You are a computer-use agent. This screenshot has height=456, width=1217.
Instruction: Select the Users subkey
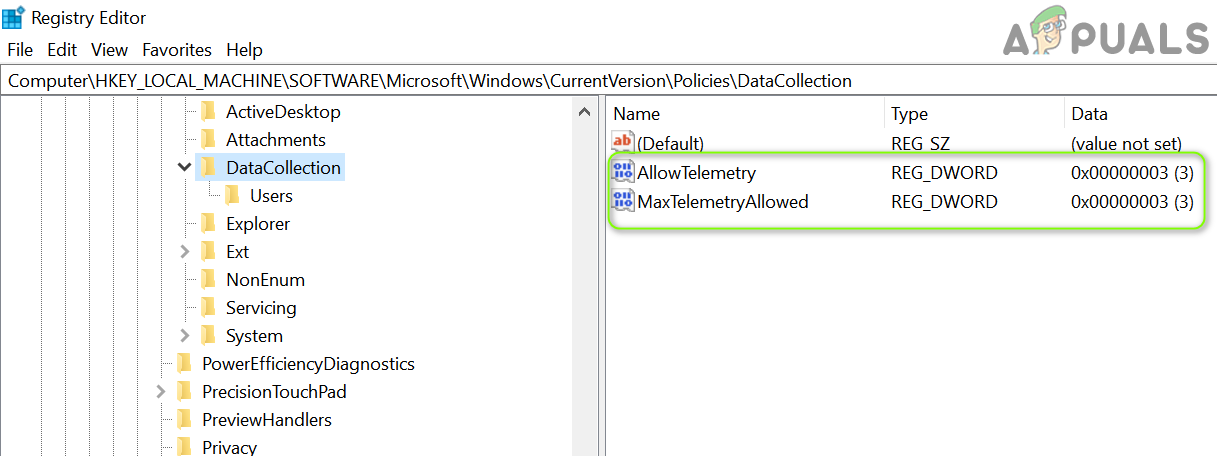(271, 196)
